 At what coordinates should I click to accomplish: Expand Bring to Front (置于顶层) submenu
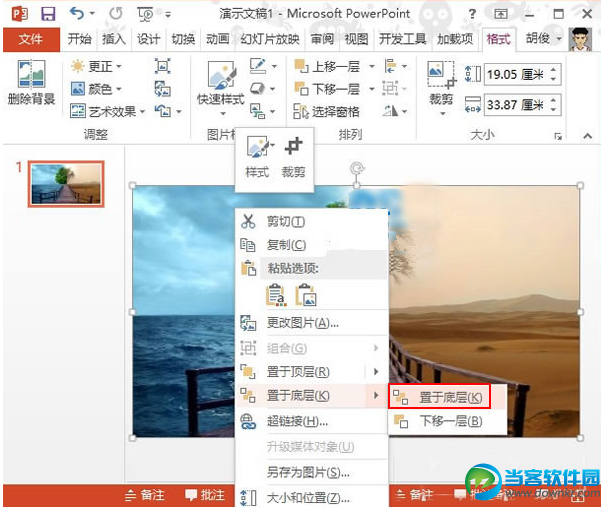coord(311,371)
